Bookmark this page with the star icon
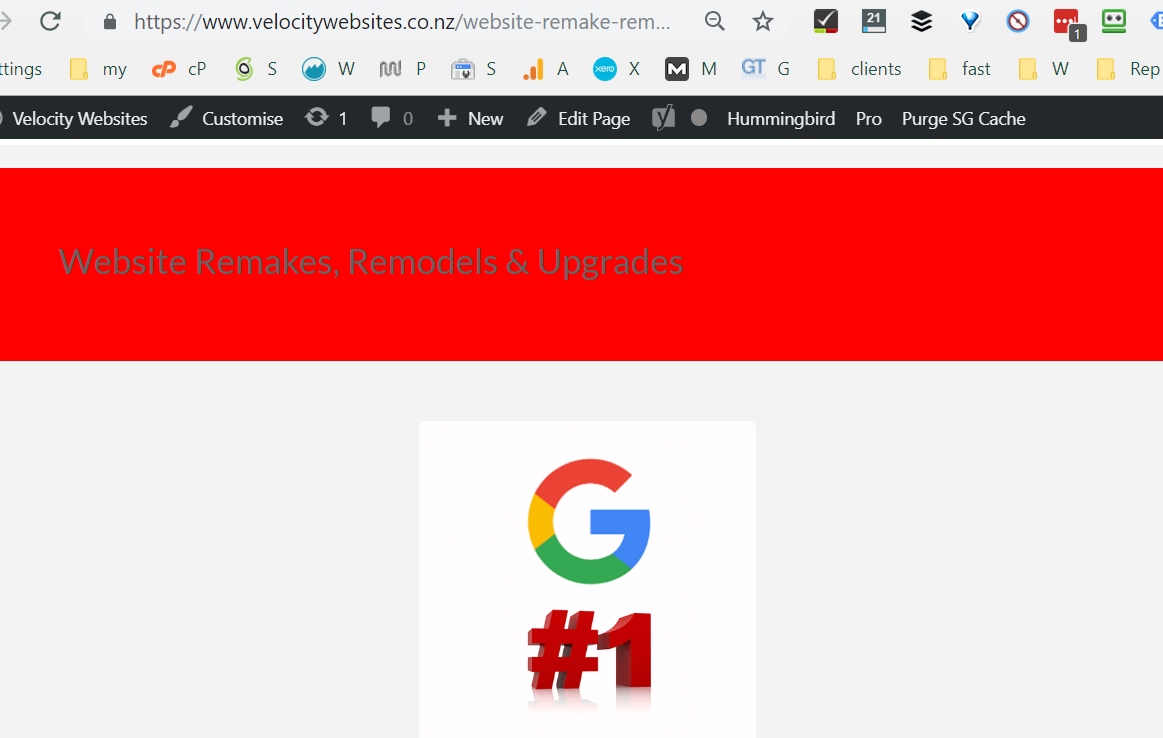The width and height of the screenshot is (1163, 738). 763,21
